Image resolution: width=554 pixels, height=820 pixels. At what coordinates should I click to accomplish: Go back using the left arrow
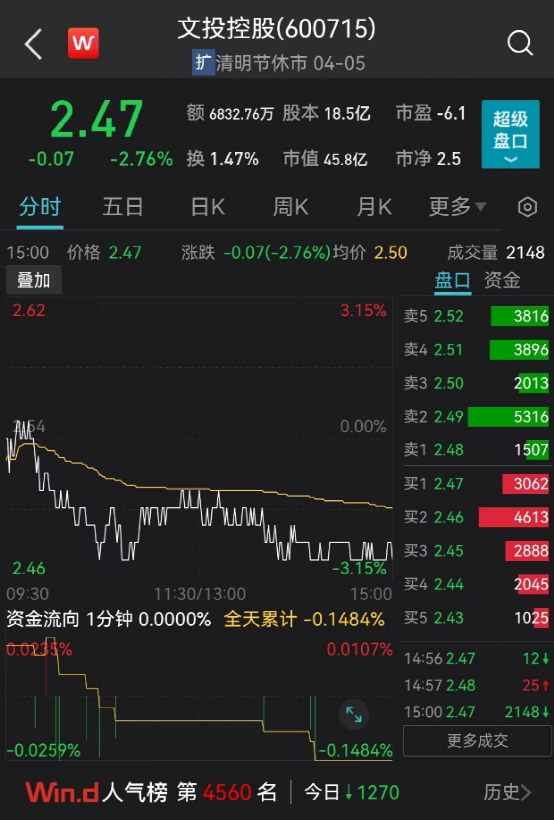click(33, 44)
